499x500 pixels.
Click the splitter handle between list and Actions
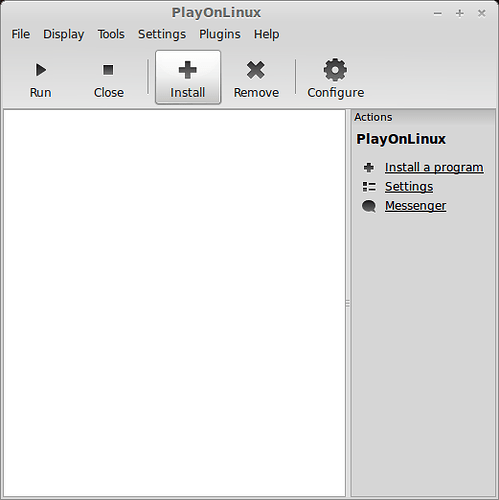tap(348, 303)
